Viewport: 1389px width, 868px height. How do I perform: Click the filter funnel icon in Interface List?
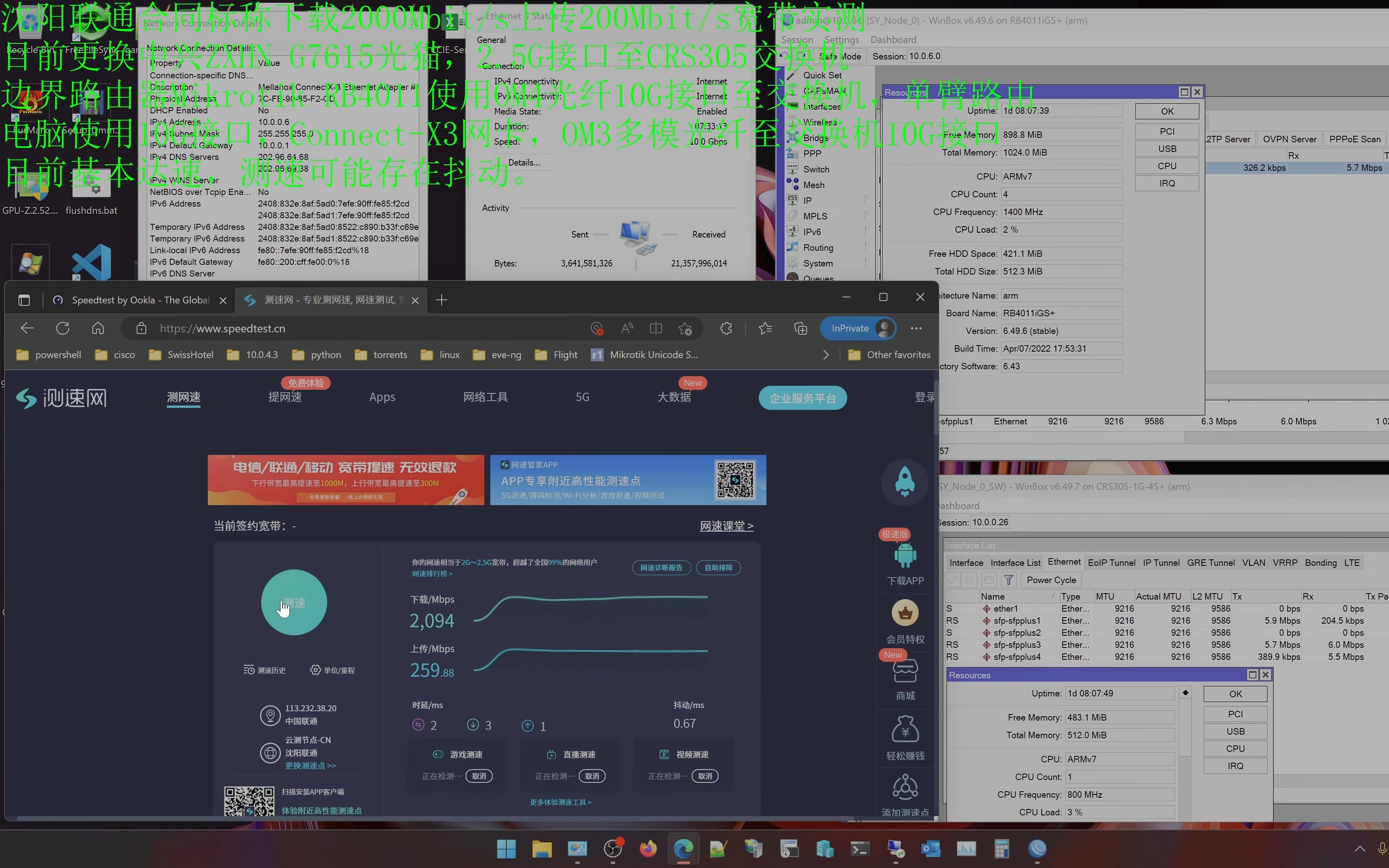1008,580
